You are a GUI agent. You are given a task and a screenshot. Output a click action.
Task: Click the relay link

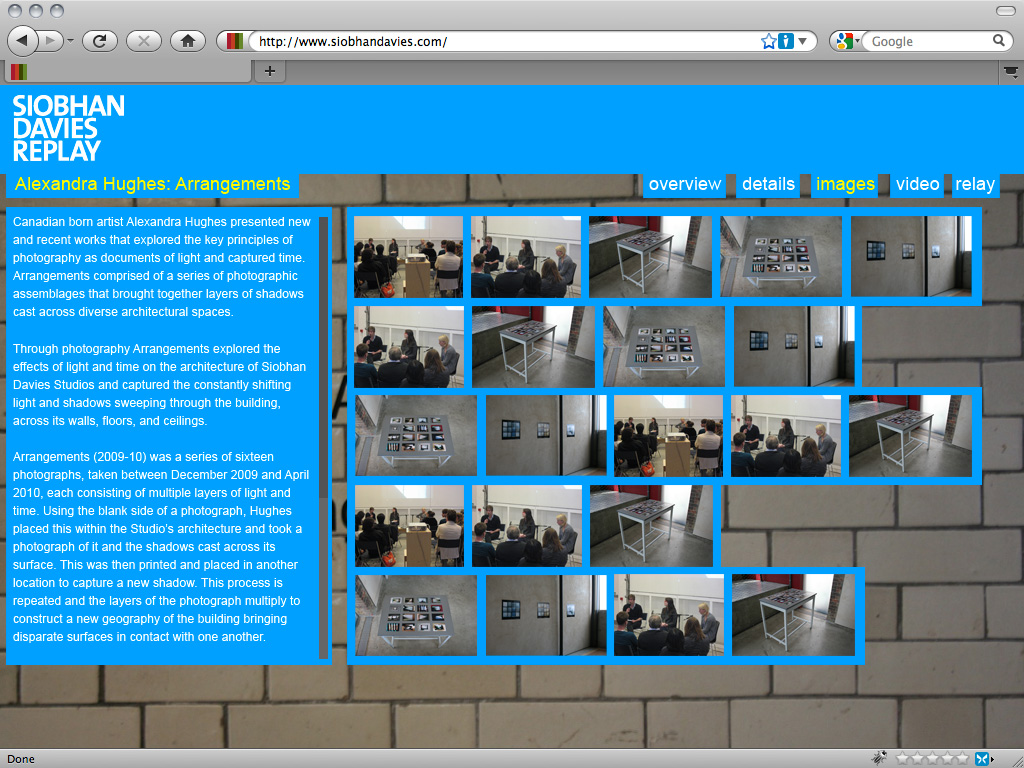(974, 184)
